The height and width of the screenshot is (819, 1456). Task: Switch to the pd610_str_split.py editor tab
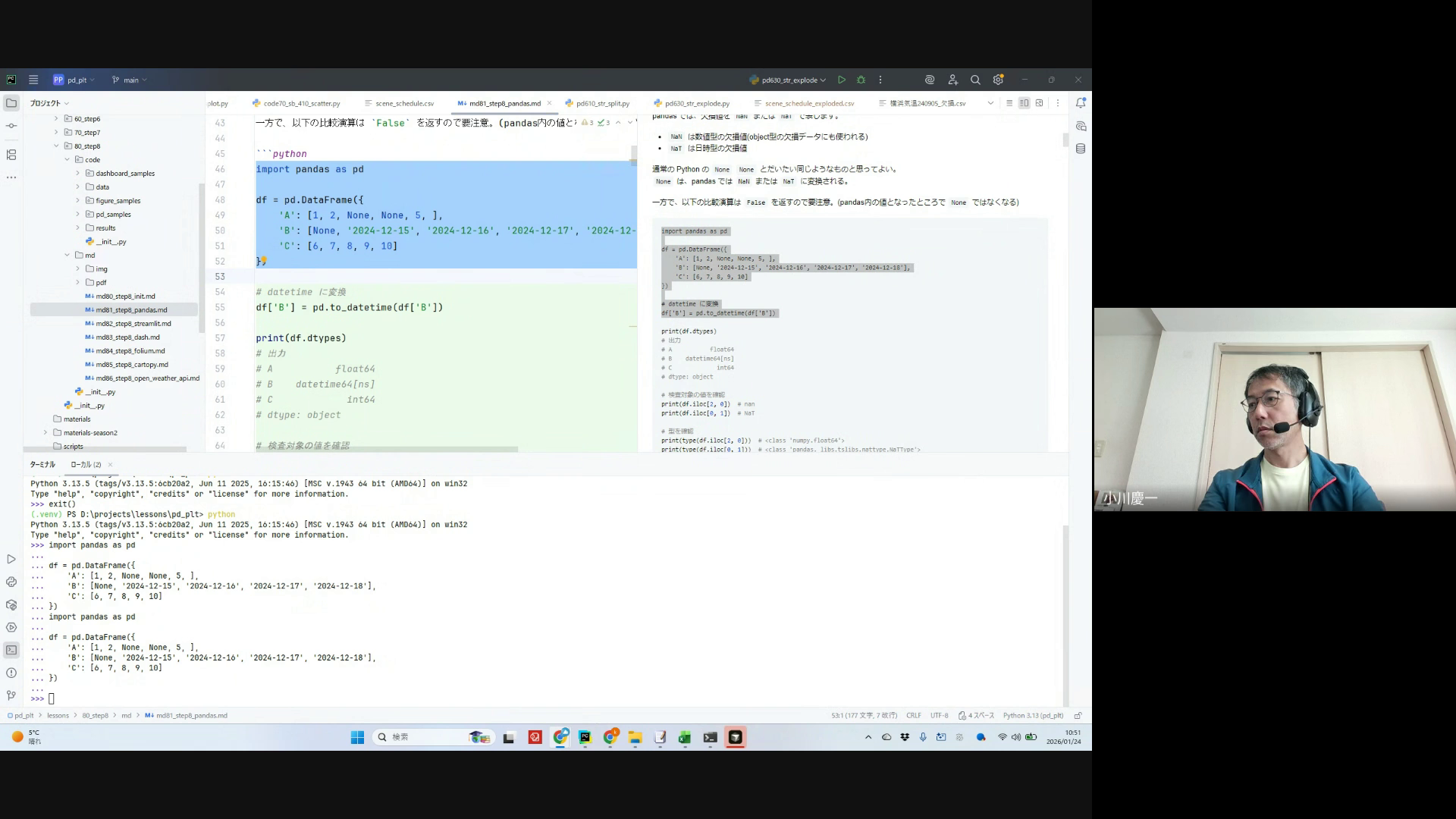pyautogui.click(x=602, y=103)
